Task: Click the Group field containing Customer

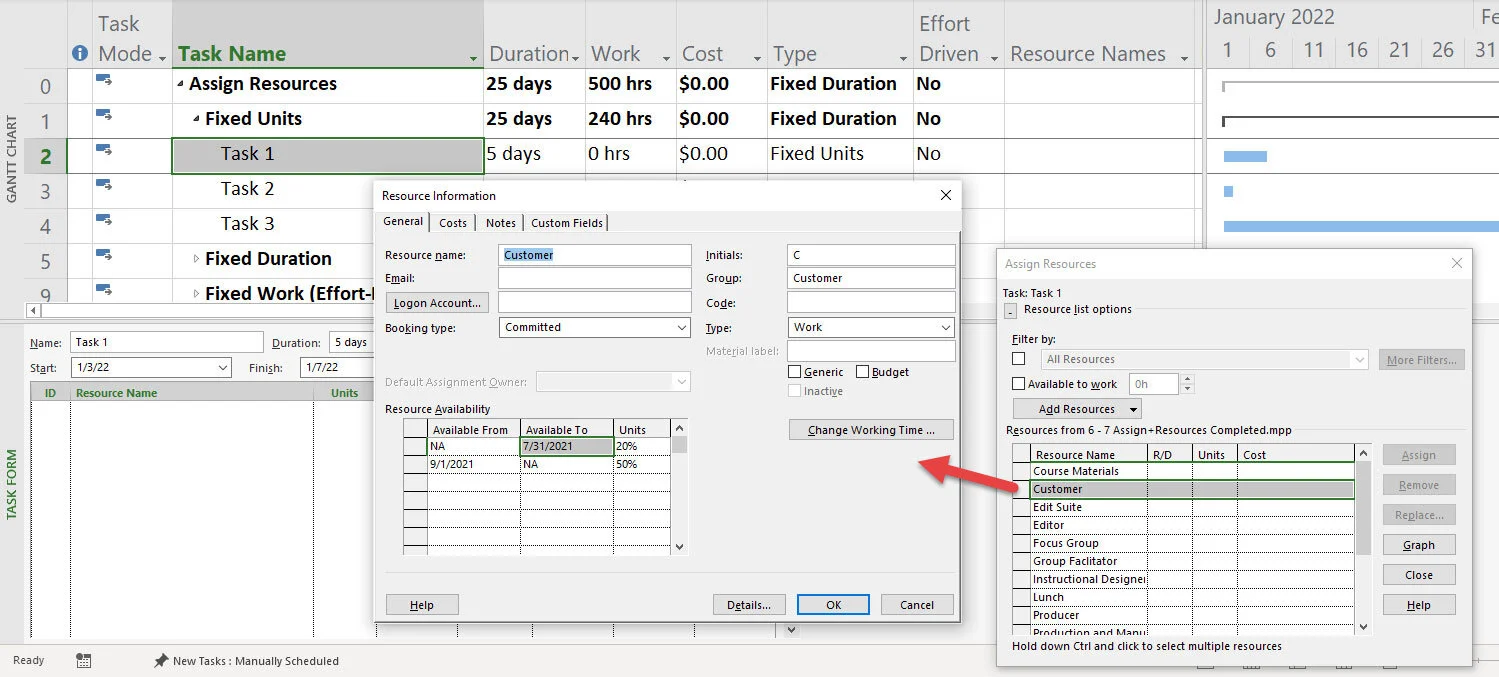Action: [x=871, y=278]
